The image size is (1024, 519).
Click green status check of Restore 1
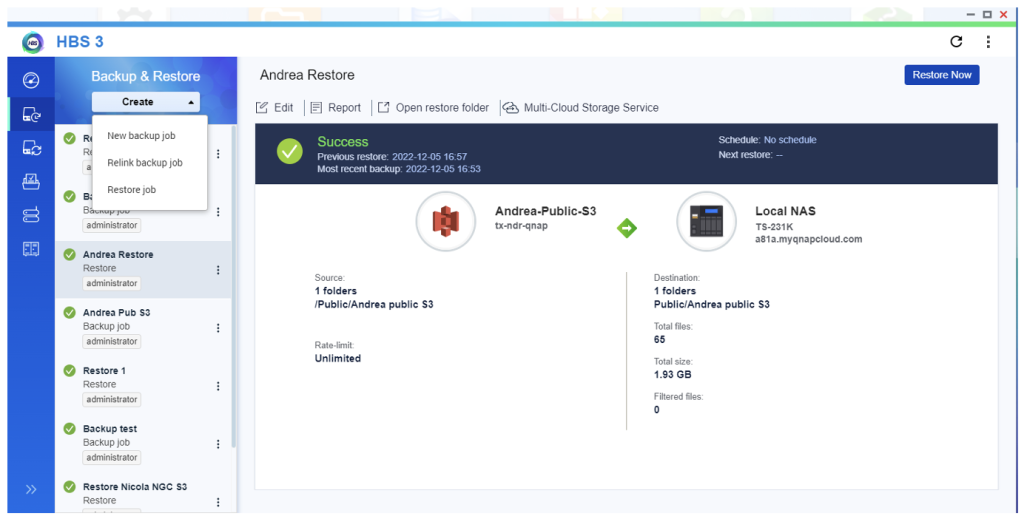[x=69, y=371]
